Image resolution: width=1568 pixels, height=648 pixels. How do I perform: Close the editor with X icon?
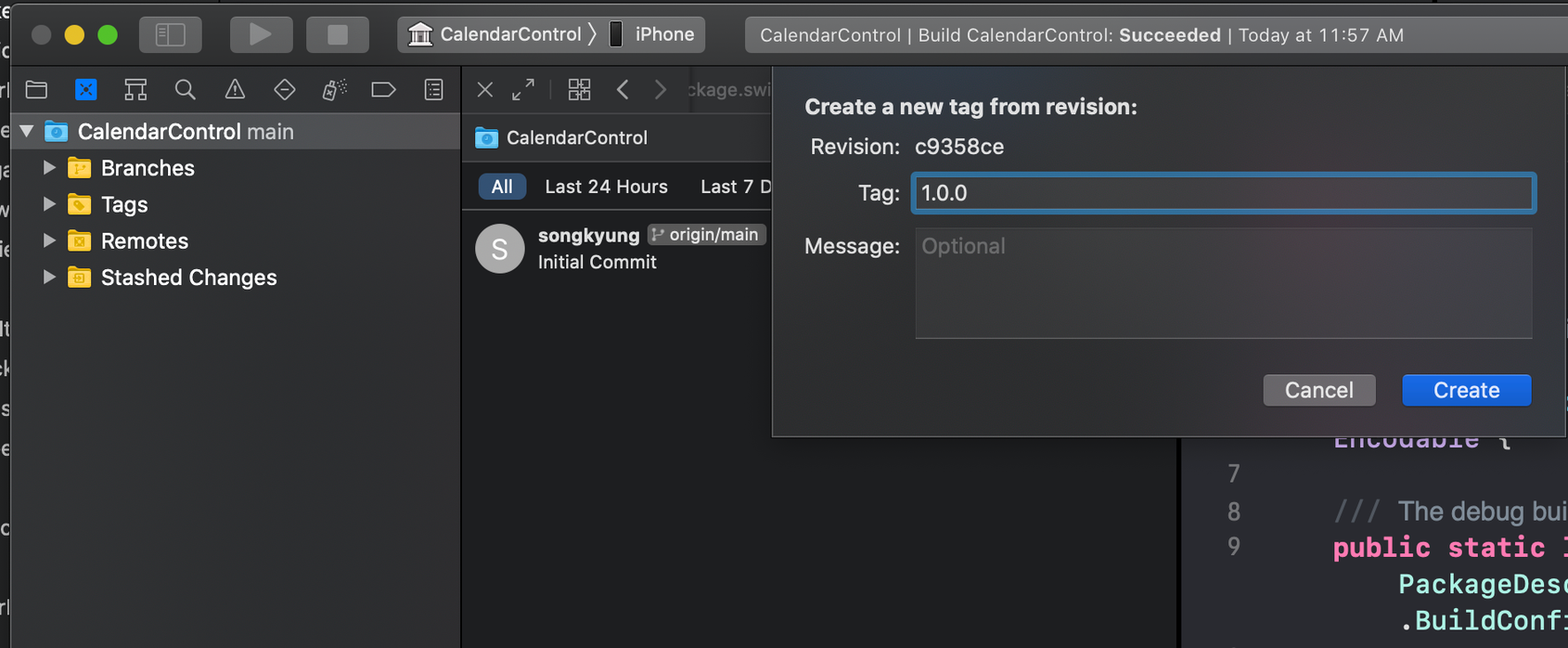484,90
